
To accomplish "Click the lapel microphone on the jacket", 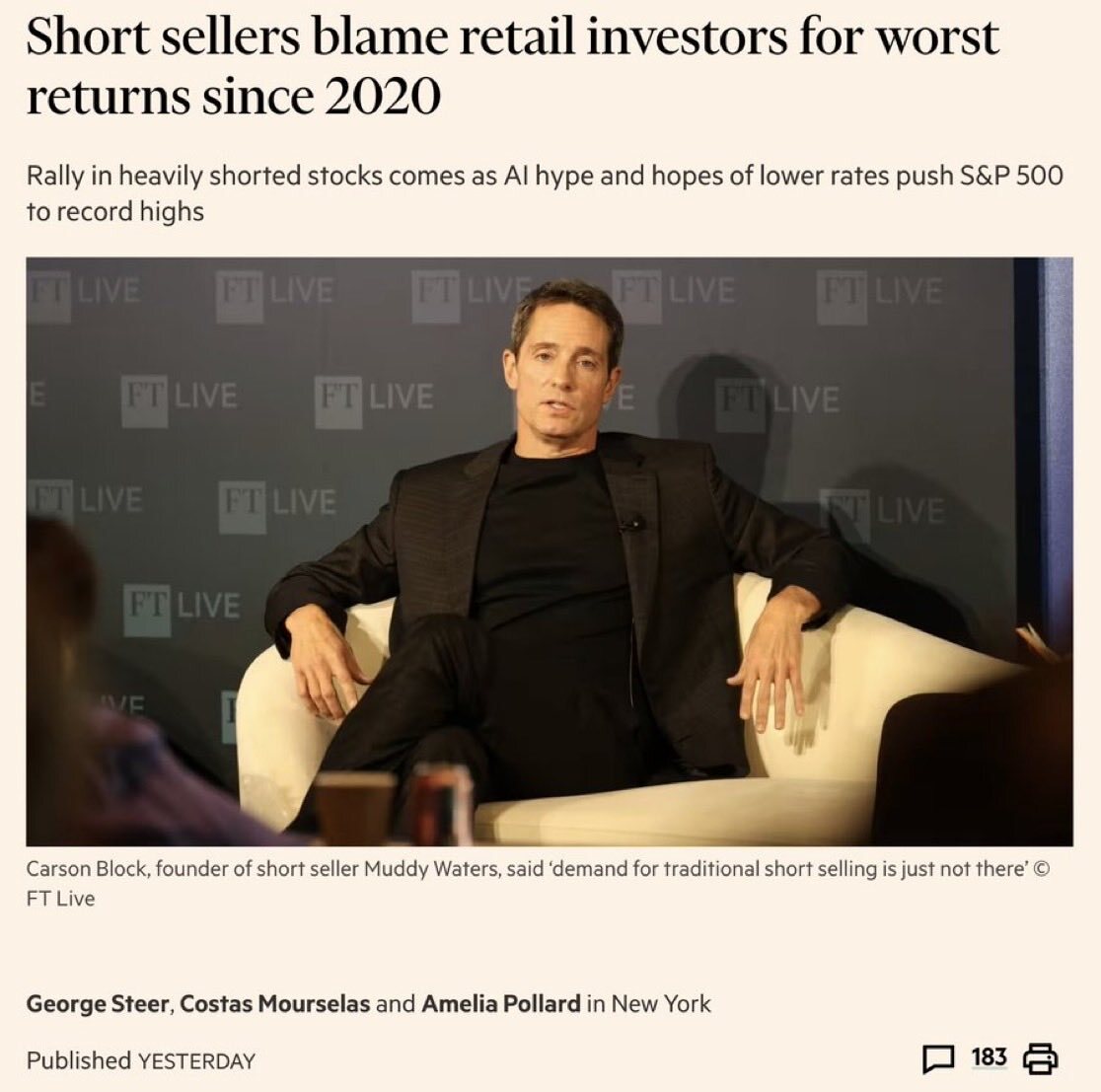I will (x=633, y=524).
